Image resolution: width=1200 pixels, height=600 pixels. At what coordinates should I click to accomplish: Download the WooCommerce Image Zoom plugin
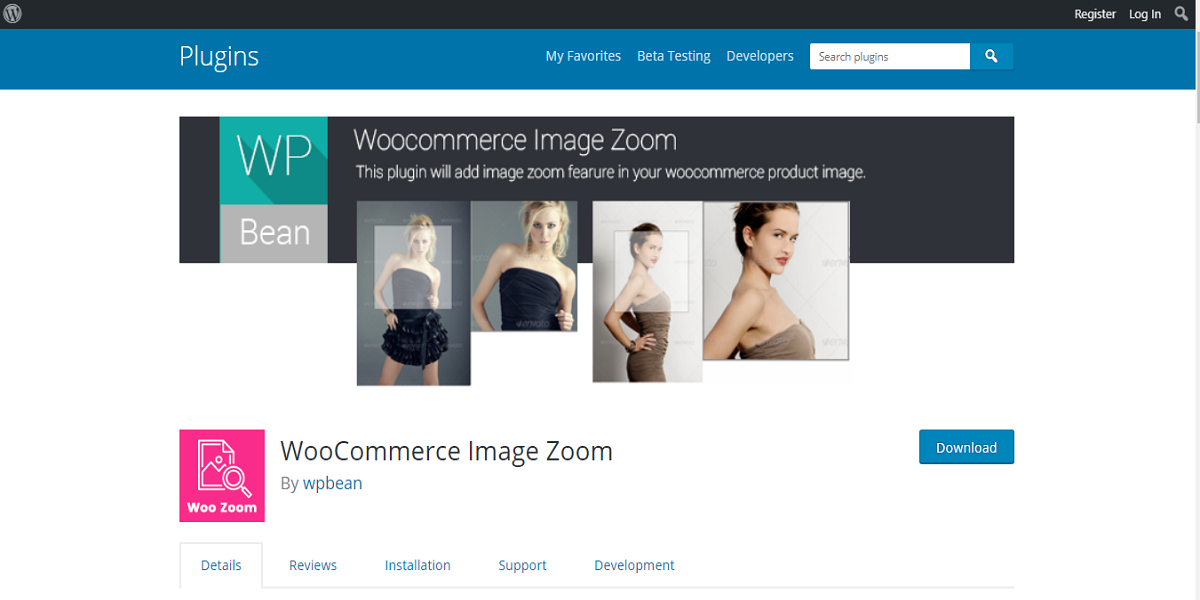point(966,447)
